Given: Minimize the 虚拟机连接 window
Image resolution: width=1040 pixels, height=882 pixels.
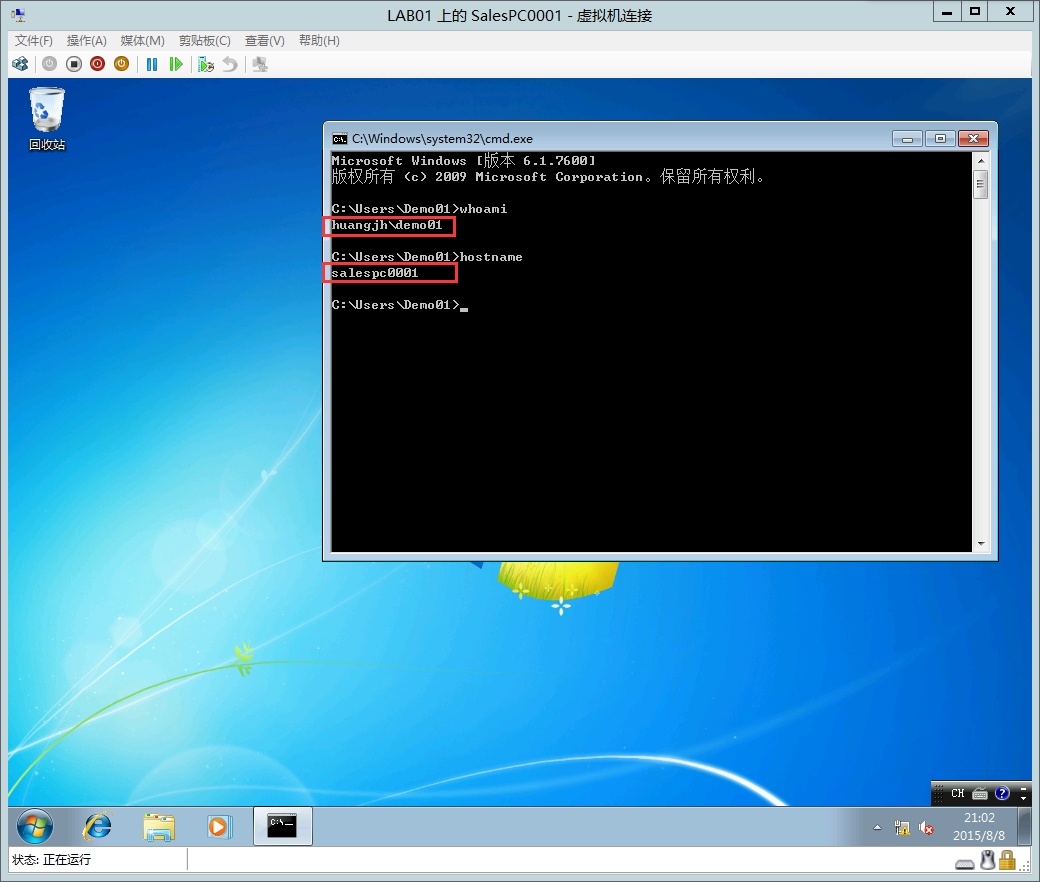Looking at the screenshot, I should click(947, 12).
